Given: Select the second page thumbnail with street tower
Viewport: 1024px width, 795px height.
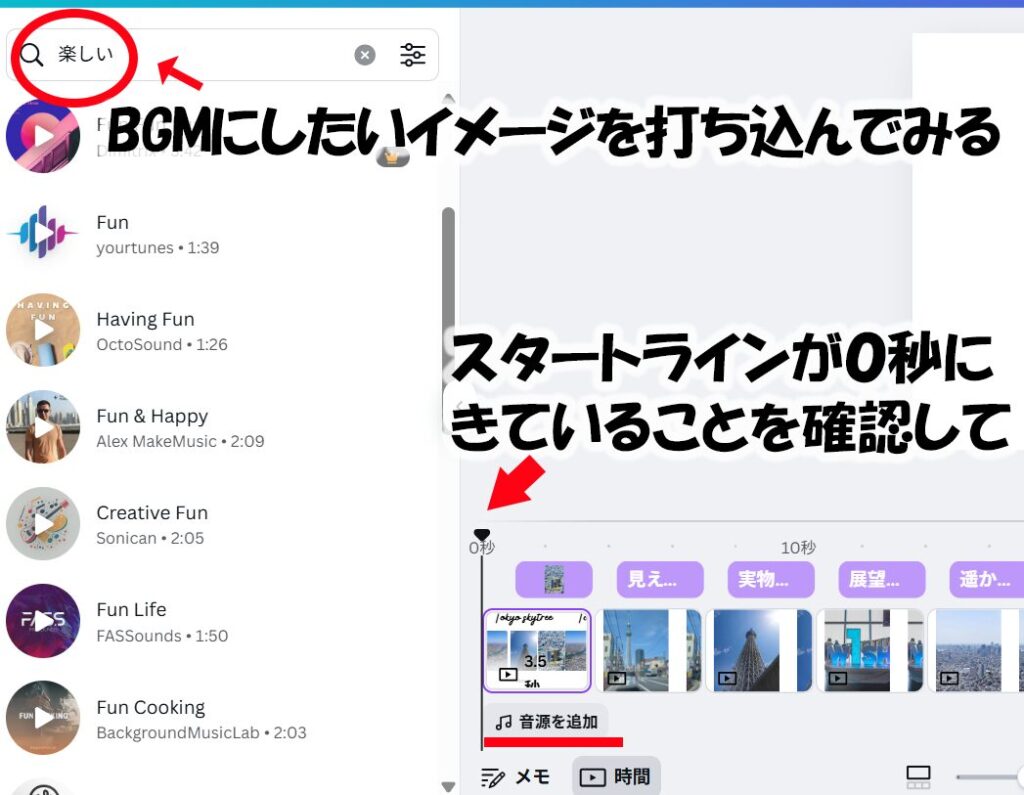Looking at the screenshot, I should point(648,651).
